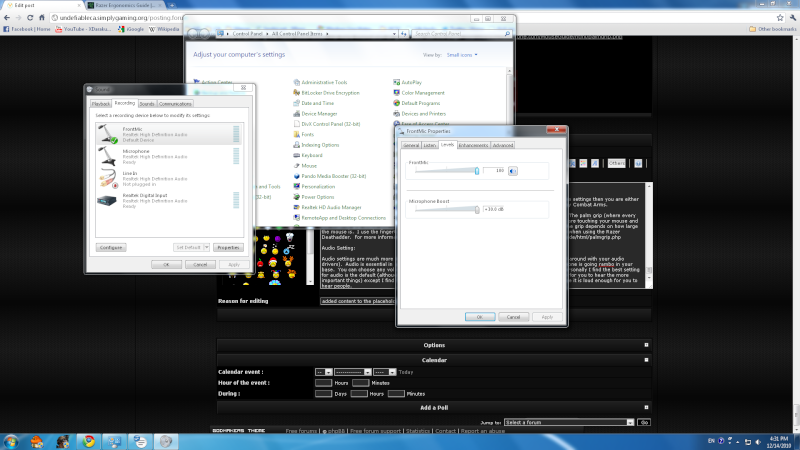This screenshot has width=800, height=450.
Task: Click Go next to Jump to
Action: pos(644,422)
